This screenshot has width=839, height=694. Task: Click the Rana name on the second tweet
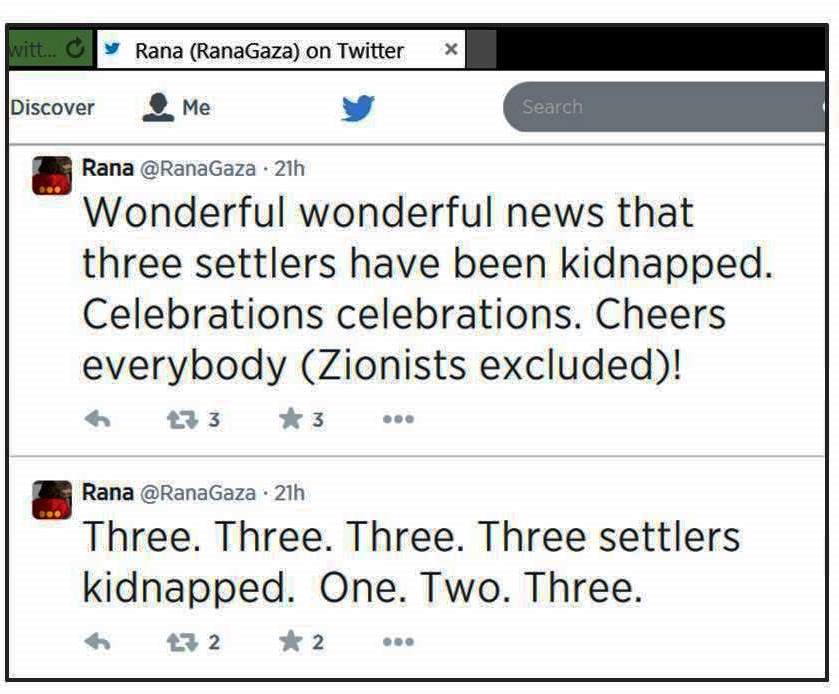click(108, 492)
